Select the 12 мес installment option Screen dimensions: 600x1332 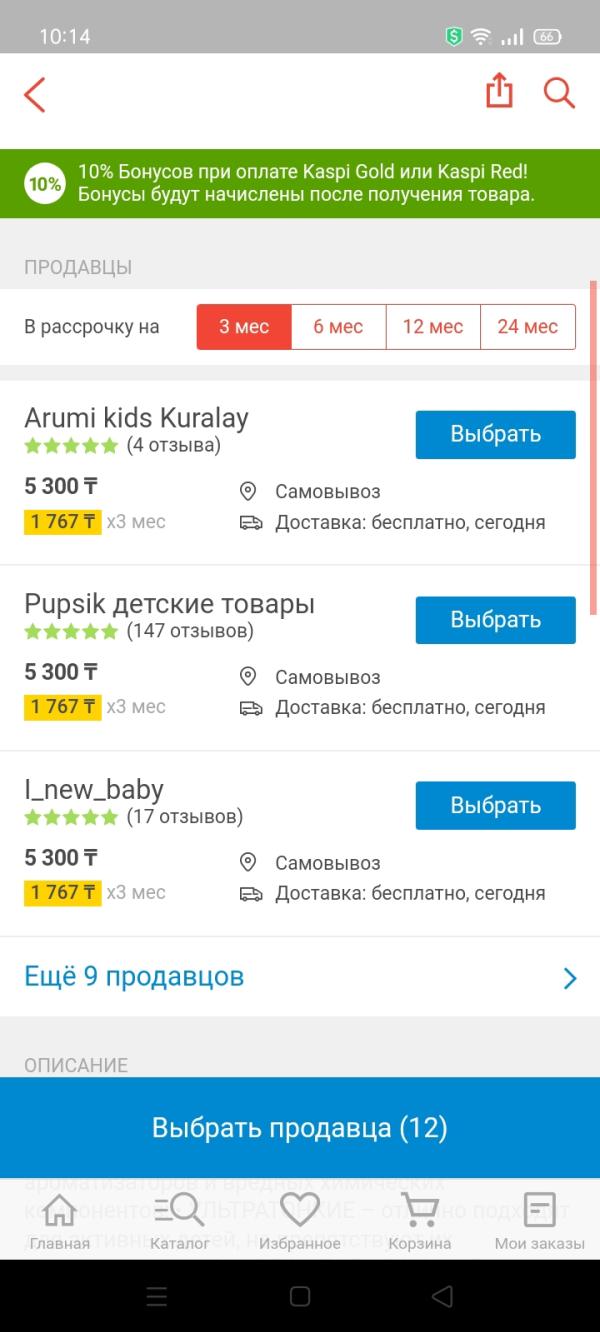pyautogui.click(x=433, y=327)
